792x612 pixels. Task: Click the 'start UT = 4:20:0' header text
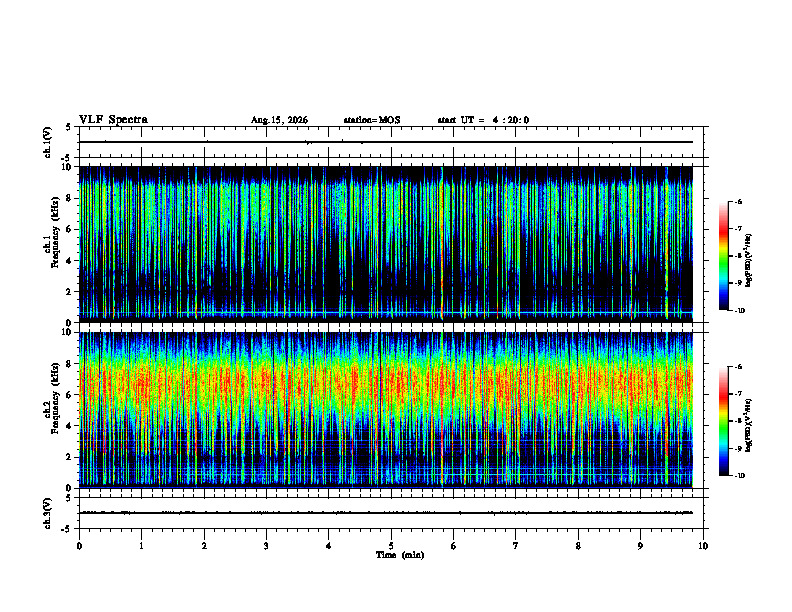click(x=483, y=120)
